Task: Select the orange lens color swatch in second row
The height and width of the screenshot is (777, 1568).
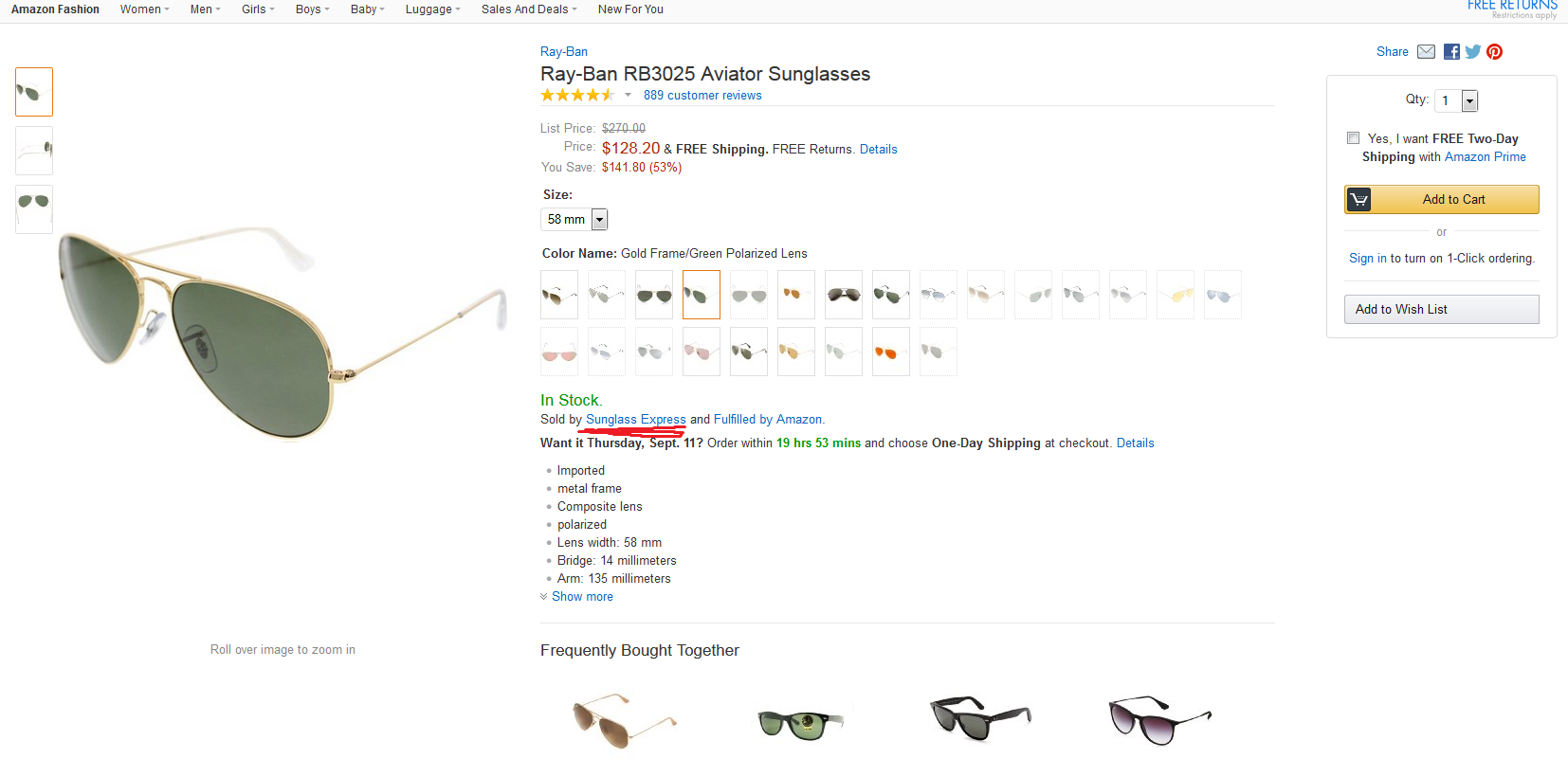Action: (891, 352)
